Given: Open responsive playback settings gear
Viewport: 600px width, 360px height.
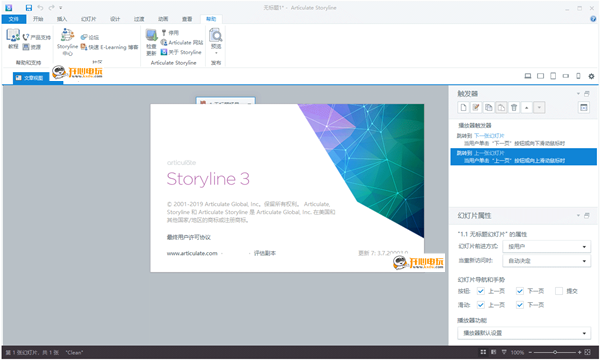Looking at the screenshot, I should [591, 76].
